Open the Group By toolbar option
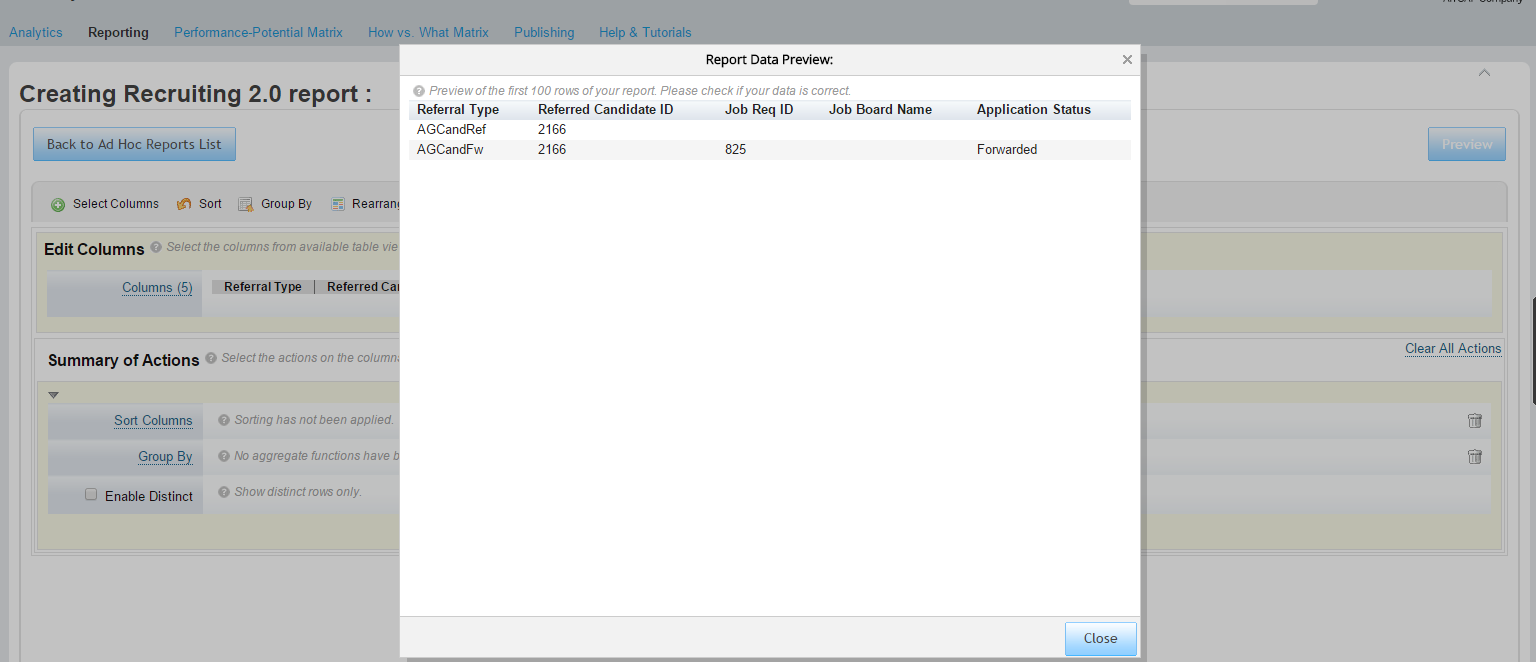Screen dimensions: 1536x662 [x=275, y=204]
